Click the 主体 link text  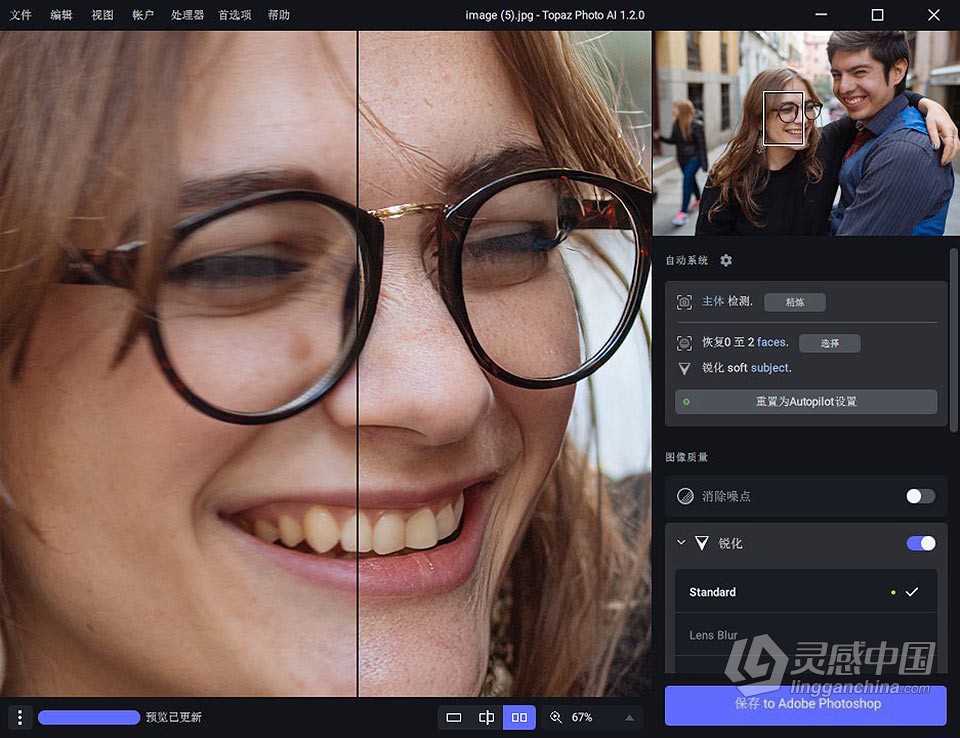[713, 301]
